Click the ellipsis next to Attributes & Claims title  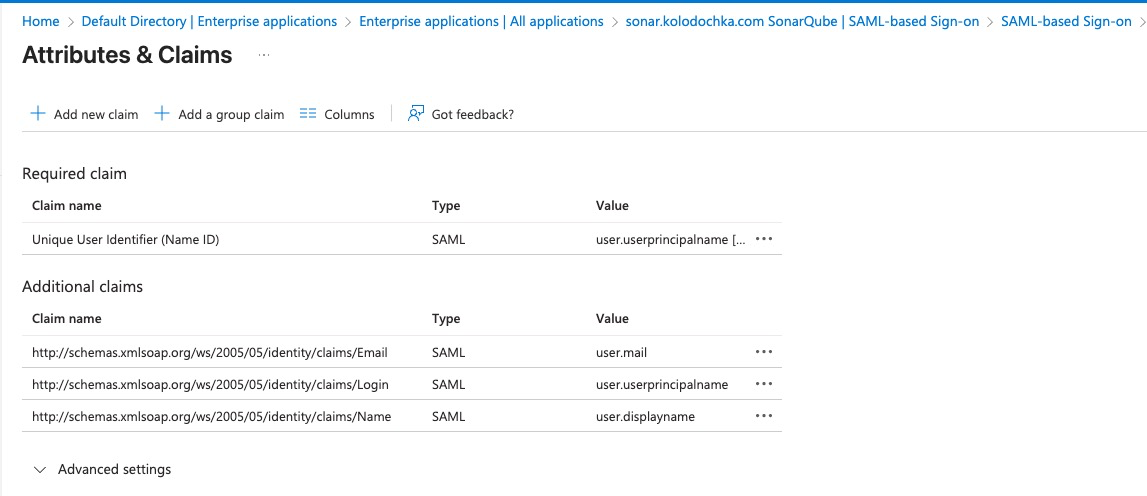coord(264,55)
